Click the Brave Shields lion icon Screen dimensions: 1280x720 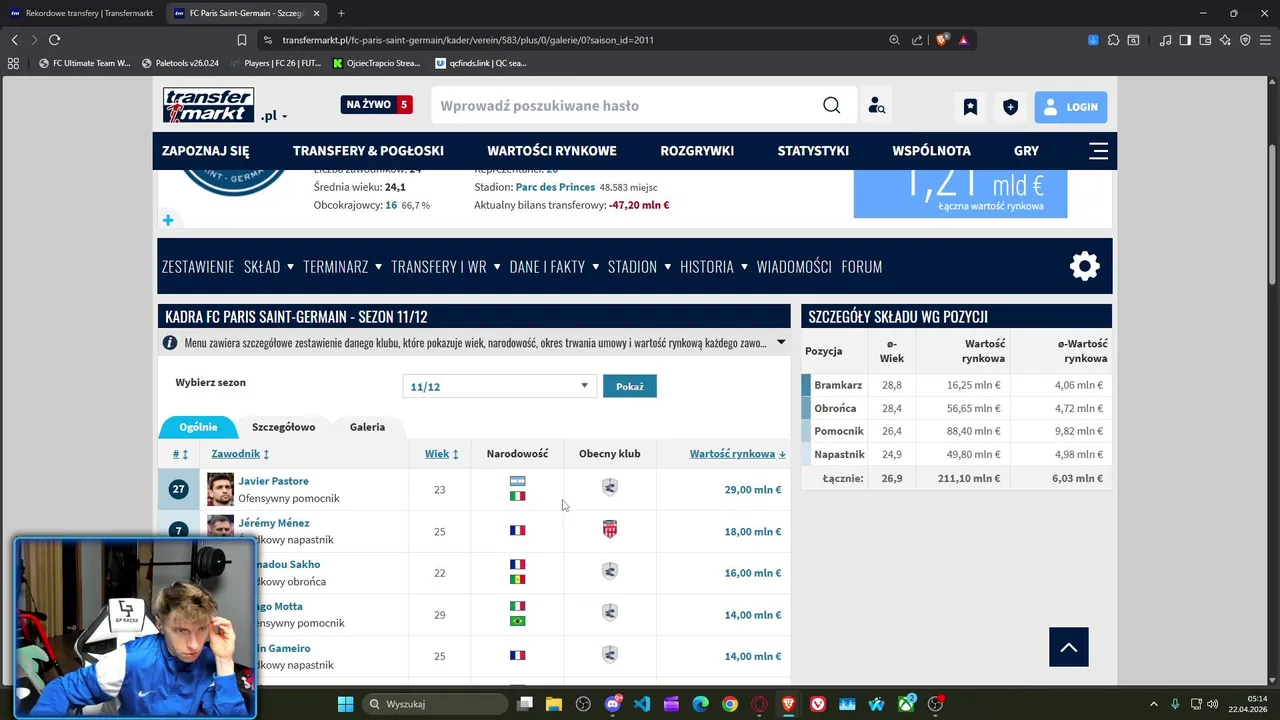942,40
